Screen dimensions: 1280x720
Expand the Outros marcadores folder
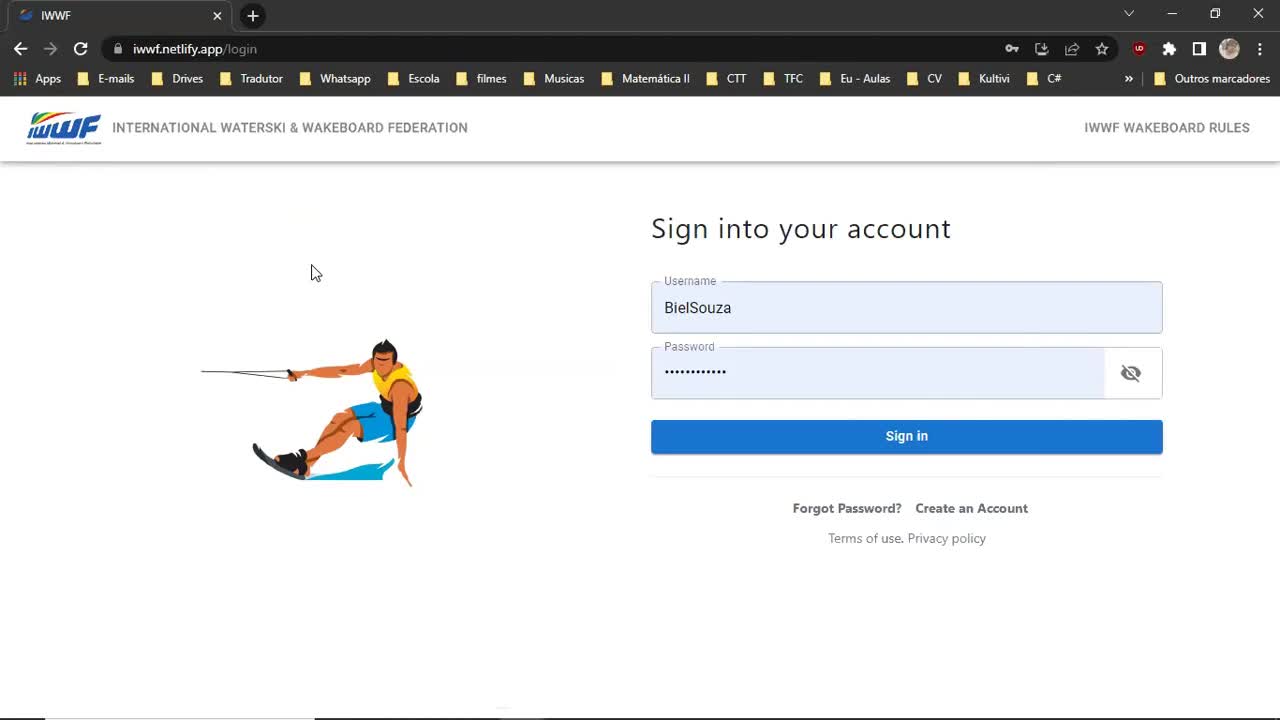click(1211, 78)
